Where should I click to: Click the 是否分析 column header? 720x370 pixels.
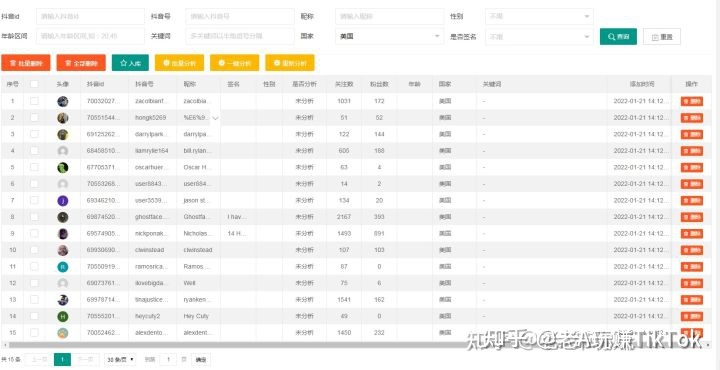pyautogui.click(x=304, y=84)
